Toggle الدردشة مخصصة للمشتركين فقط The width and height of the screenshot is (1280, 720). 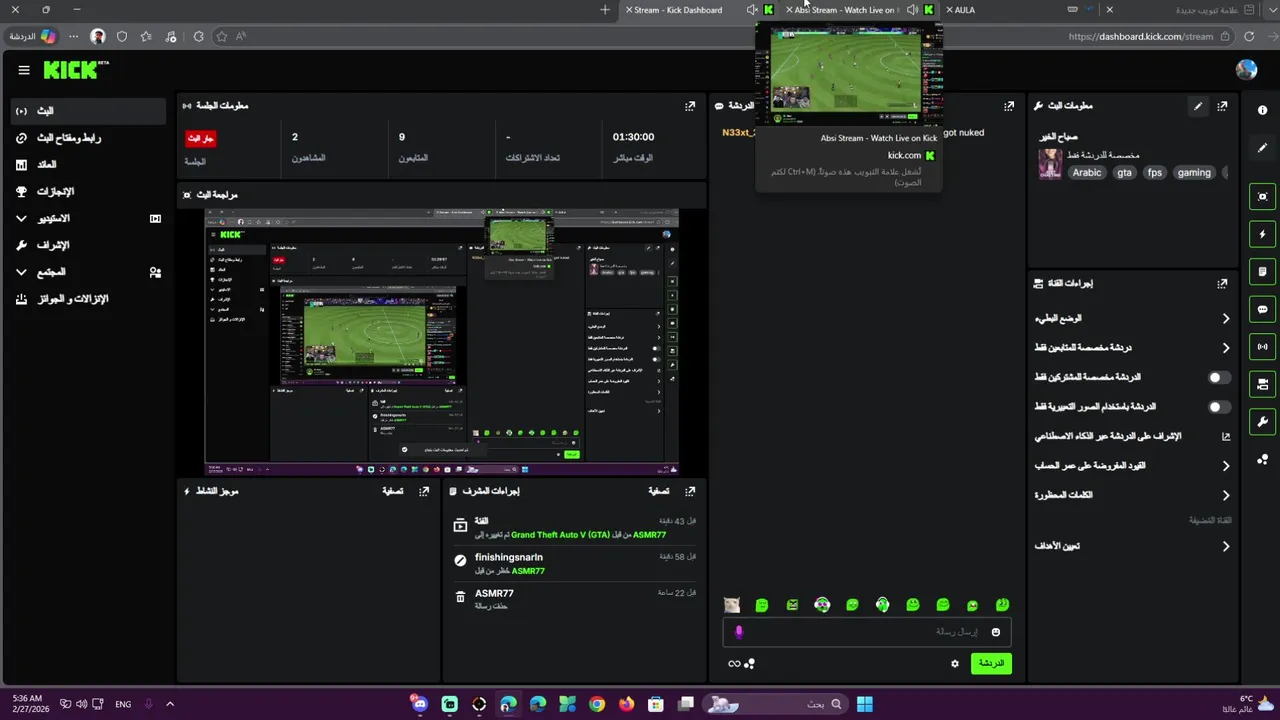click(x=1219, y=378)
